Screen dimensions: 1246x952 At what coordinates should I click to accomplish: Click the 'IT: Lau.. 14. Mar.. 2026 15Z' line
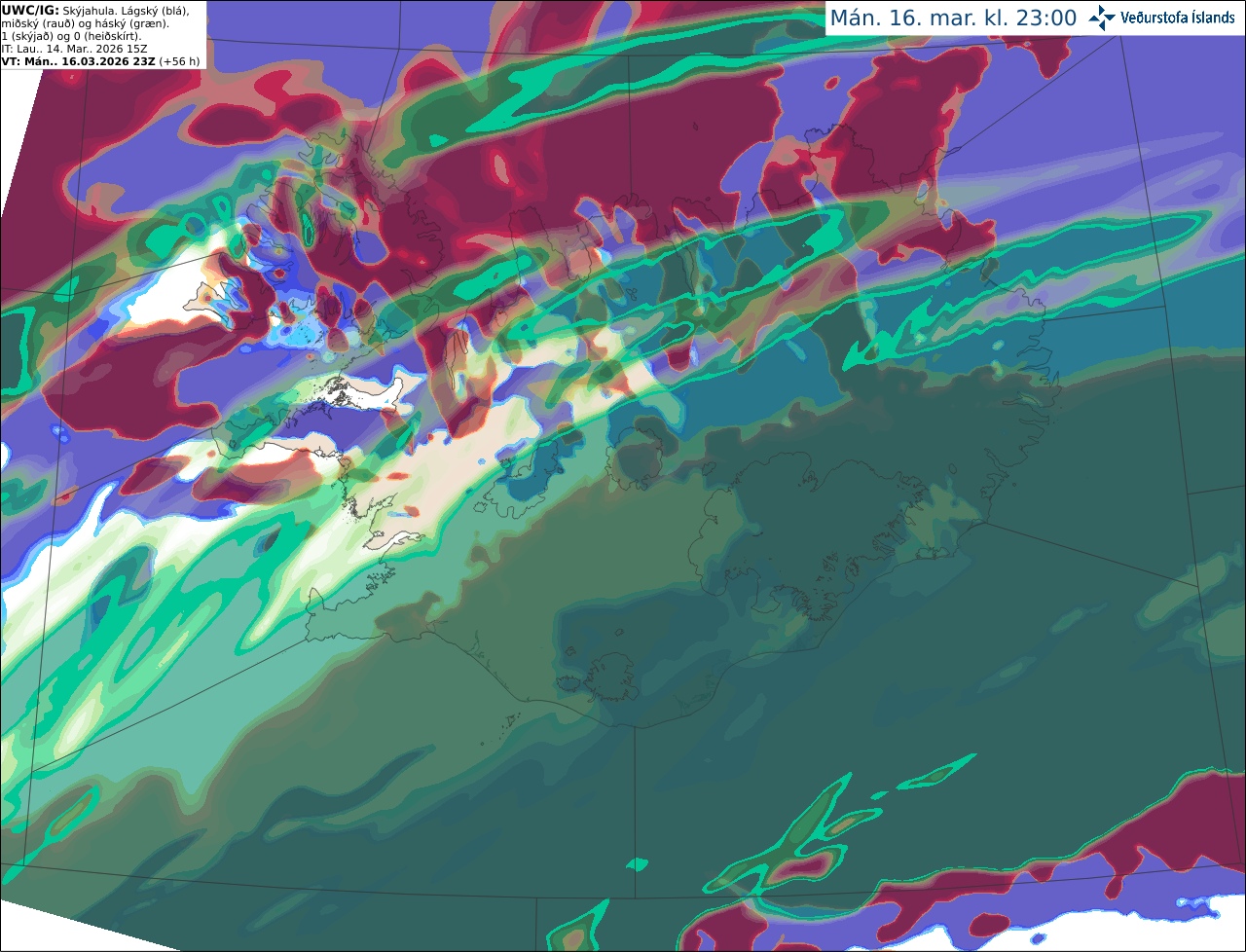[76, 49]
